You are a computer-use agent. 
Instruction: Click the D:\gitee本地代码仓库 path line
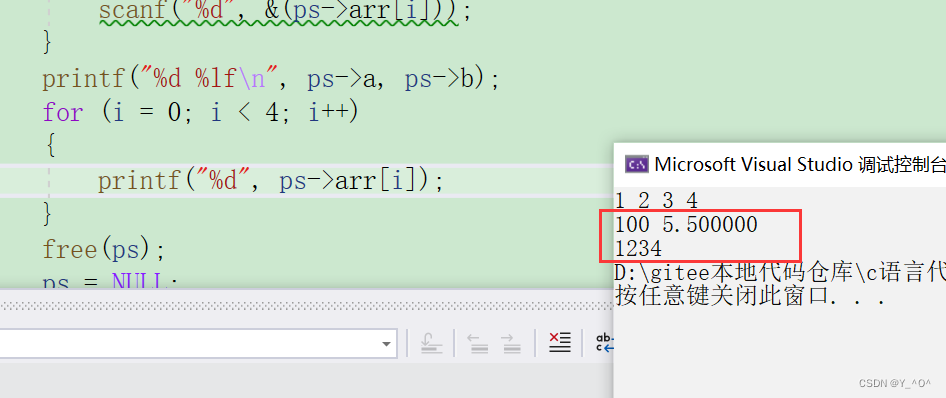[x=780, y=272]
